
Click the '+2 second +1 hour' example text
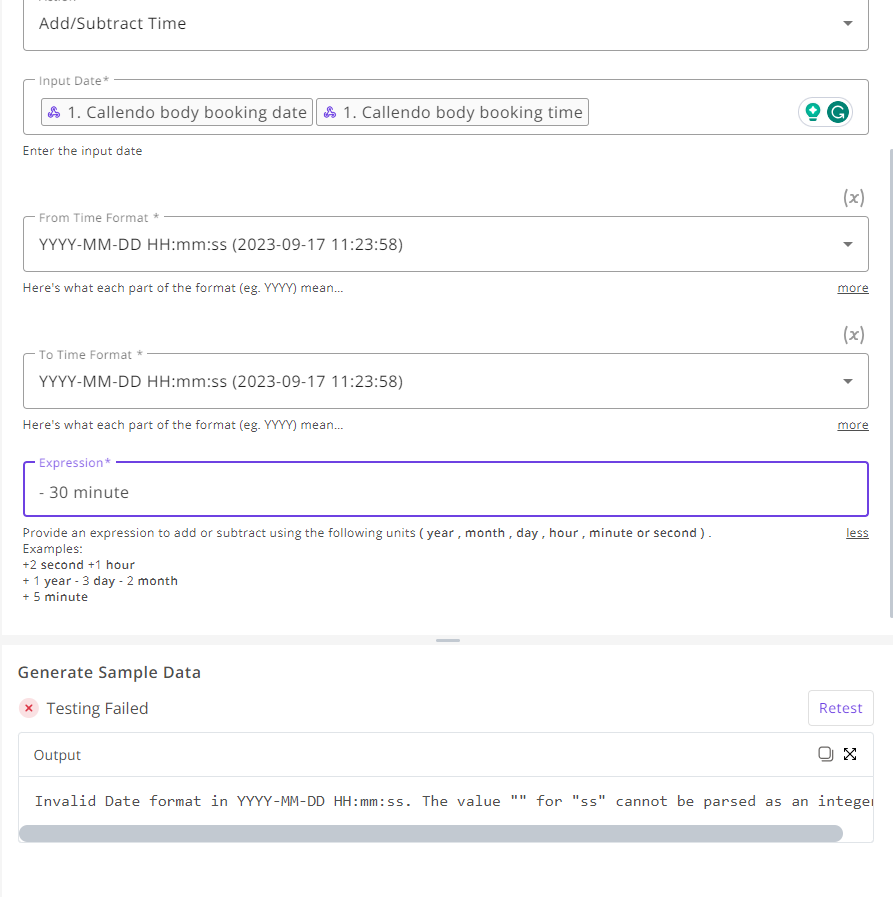click(79, 565)
